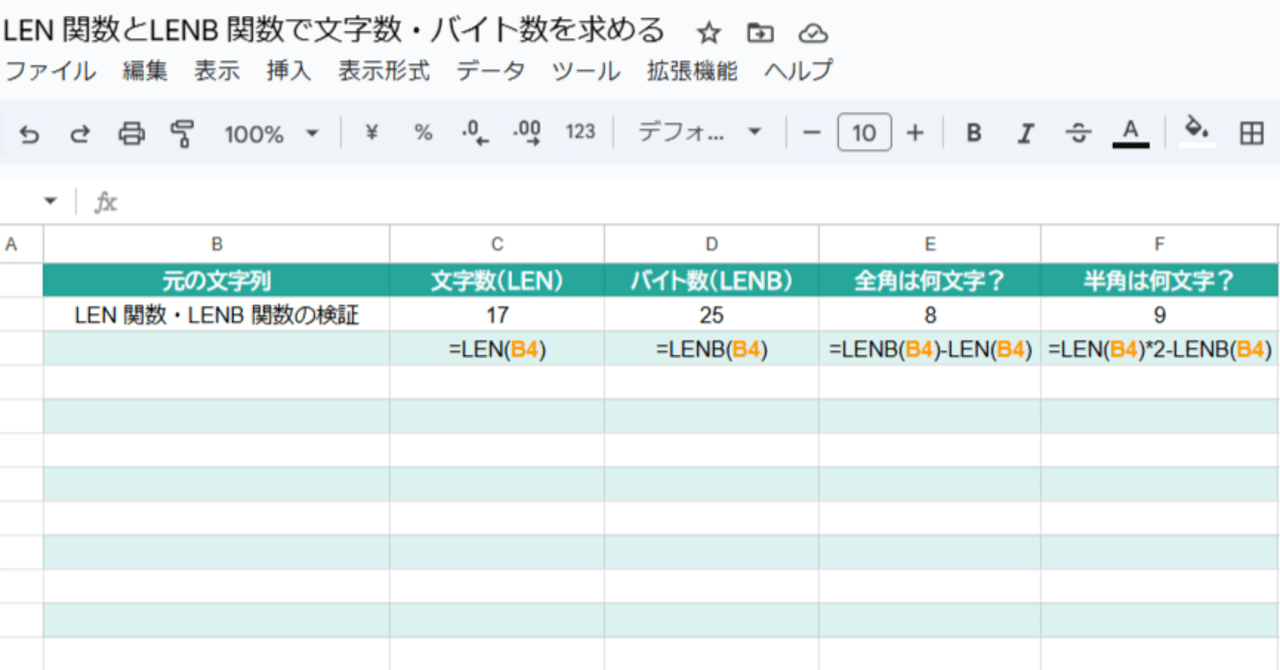Toggle Bold formatting

pos(973,132)
